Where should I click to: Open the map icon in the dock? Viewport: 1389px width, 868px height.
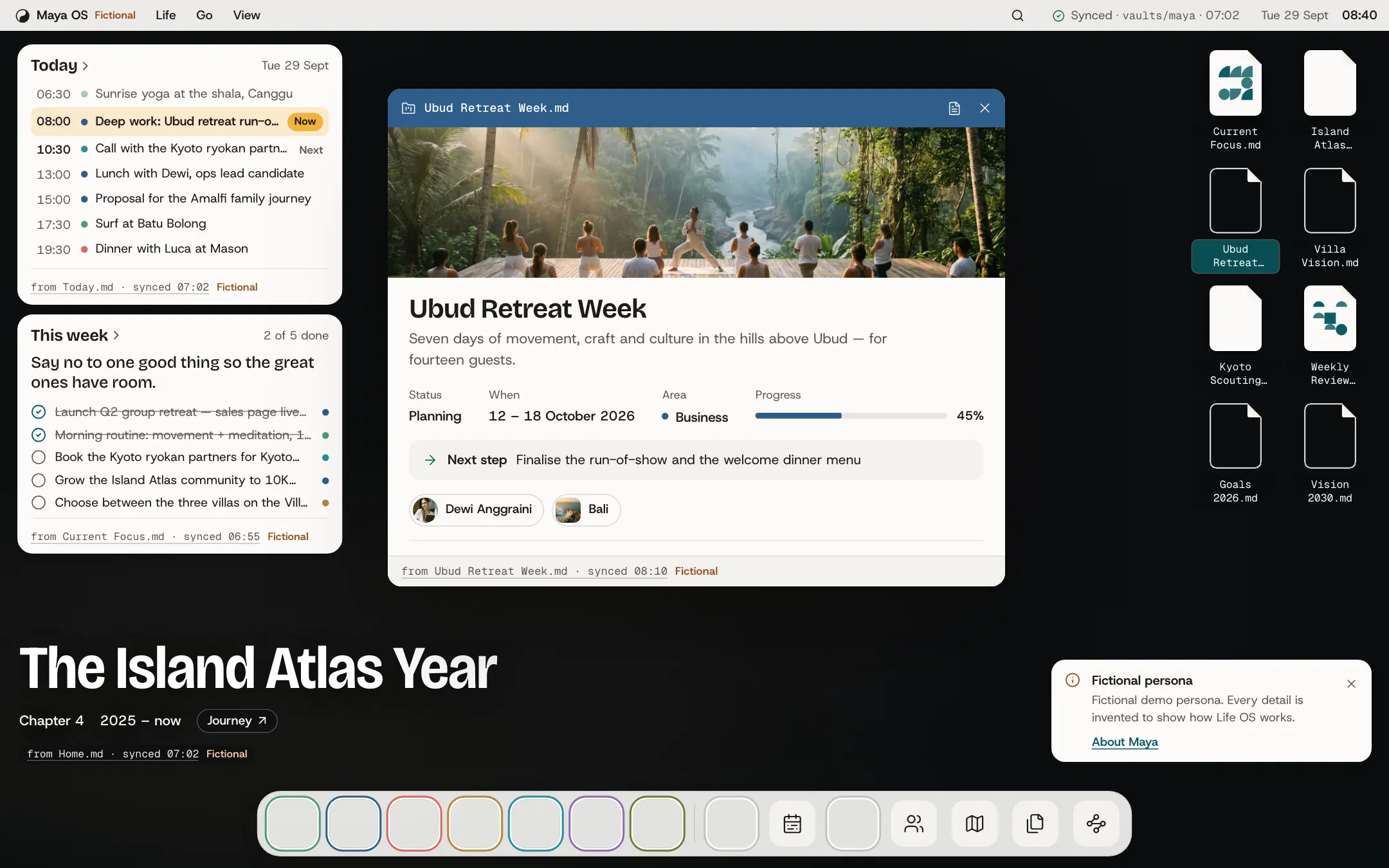click(975, 824)
